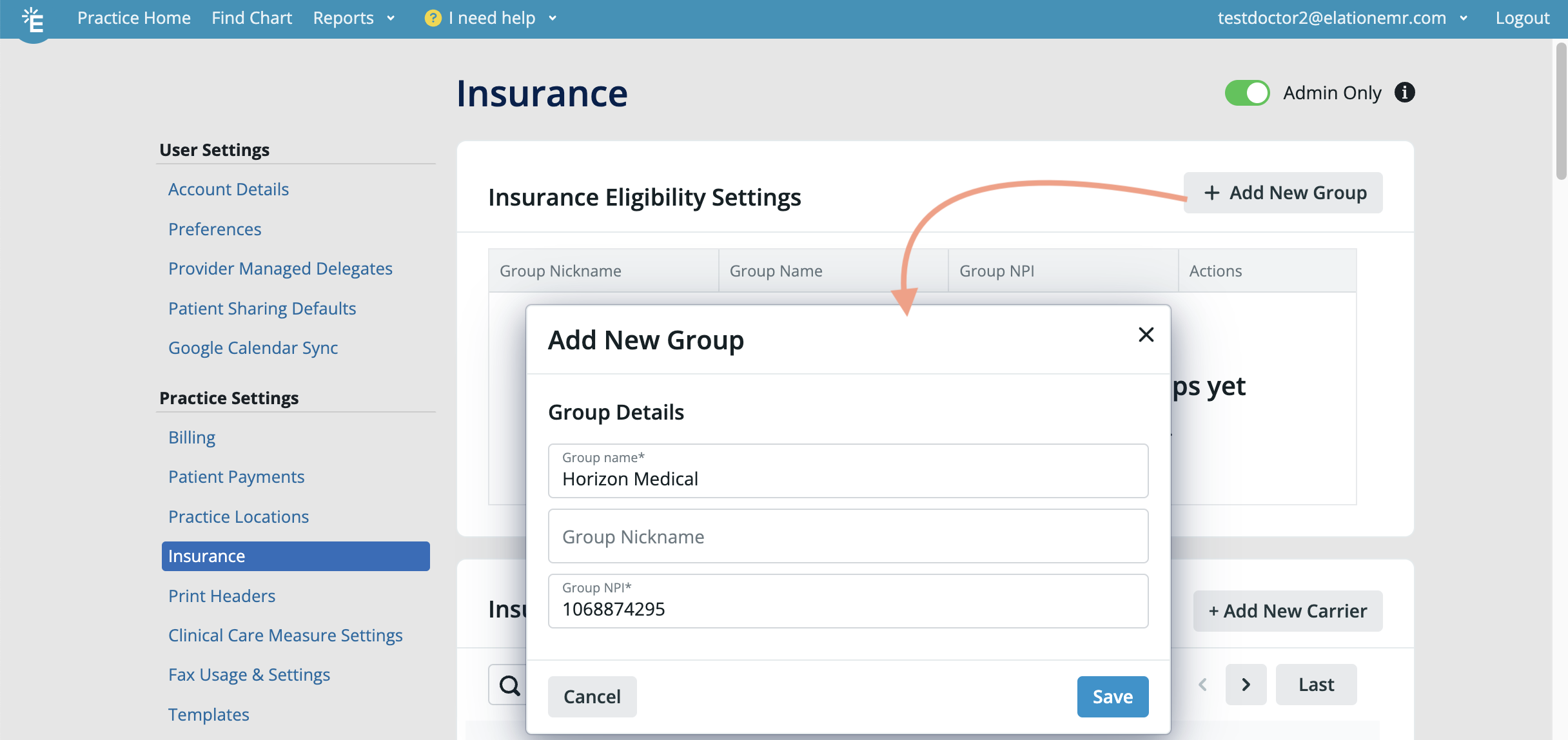Click the Group Nickname input field

click(848, 536)
